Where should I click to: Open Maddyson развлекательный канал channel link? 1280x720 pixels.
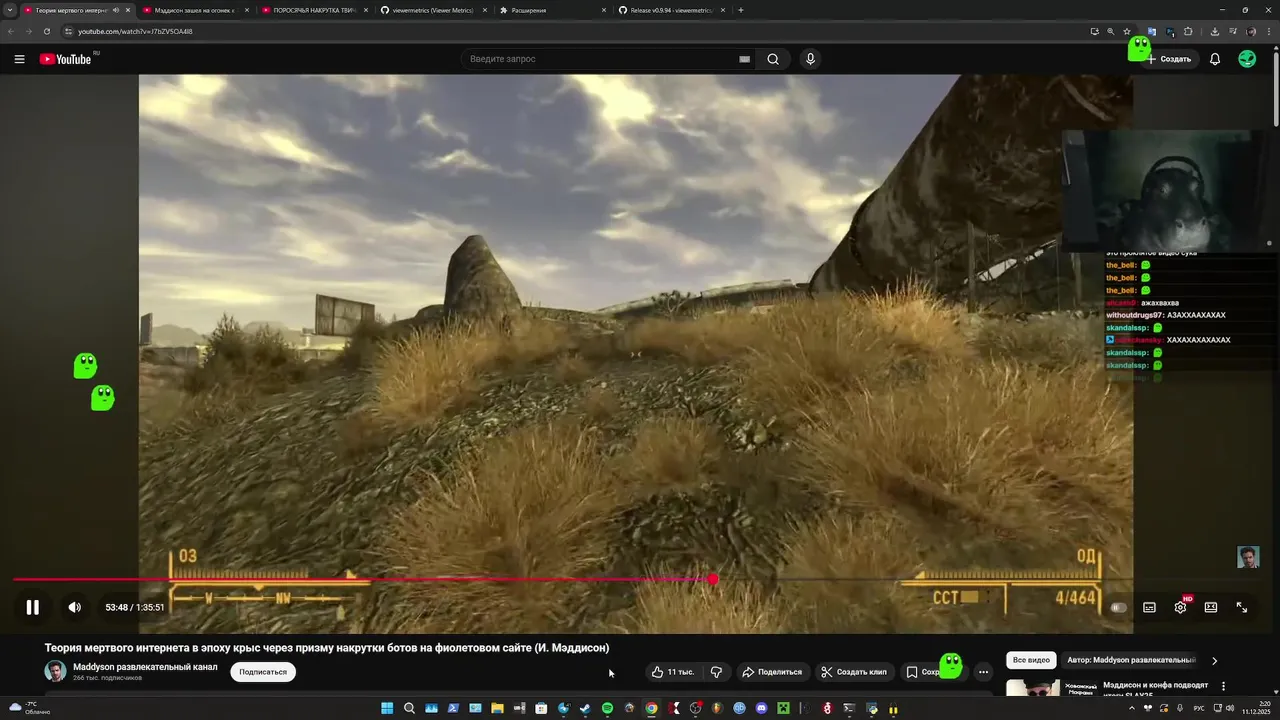coord(145,667)
